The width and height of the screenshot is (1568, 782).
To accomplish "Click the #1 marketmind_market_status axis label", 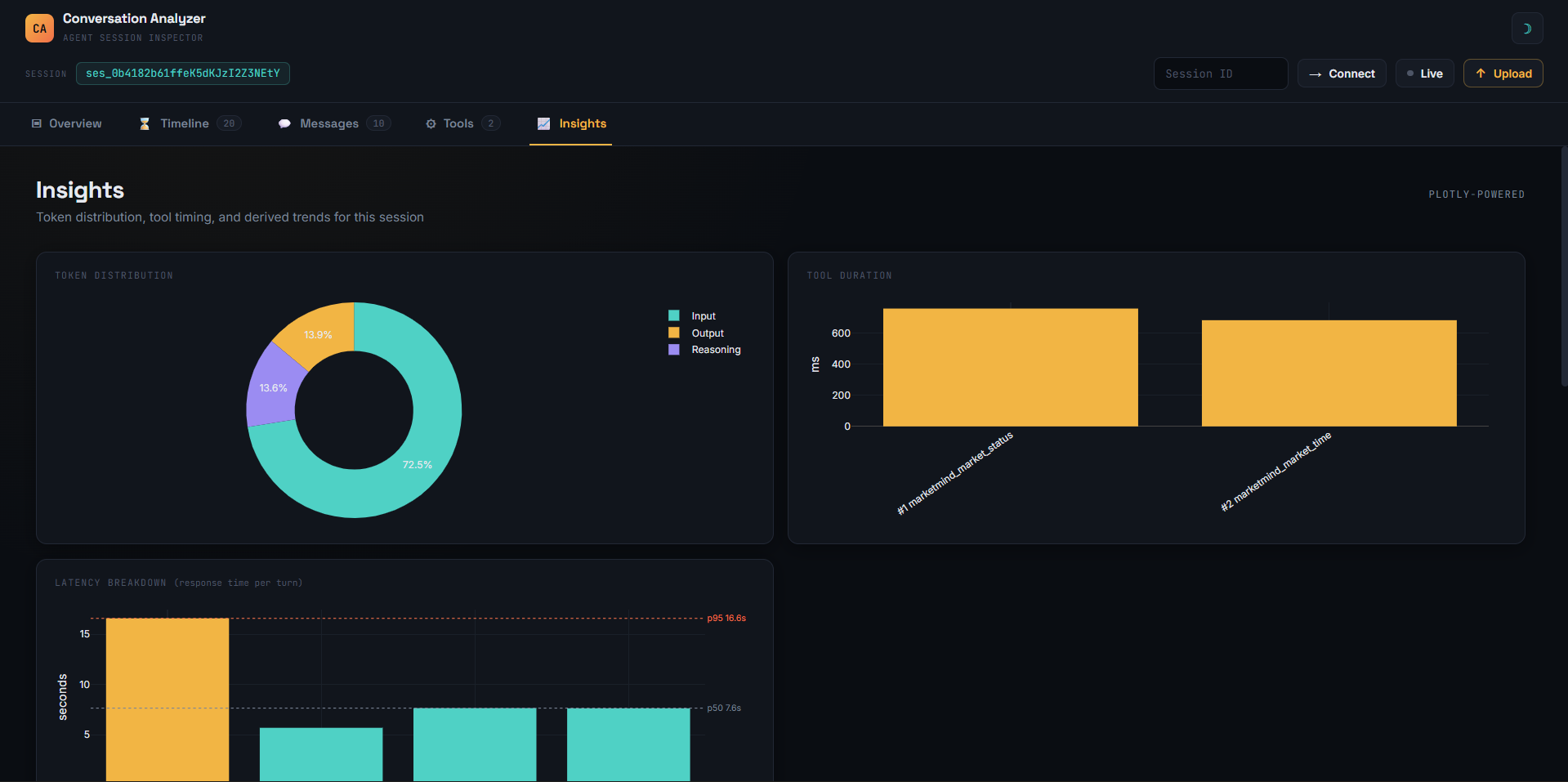I will coord(955,473).
